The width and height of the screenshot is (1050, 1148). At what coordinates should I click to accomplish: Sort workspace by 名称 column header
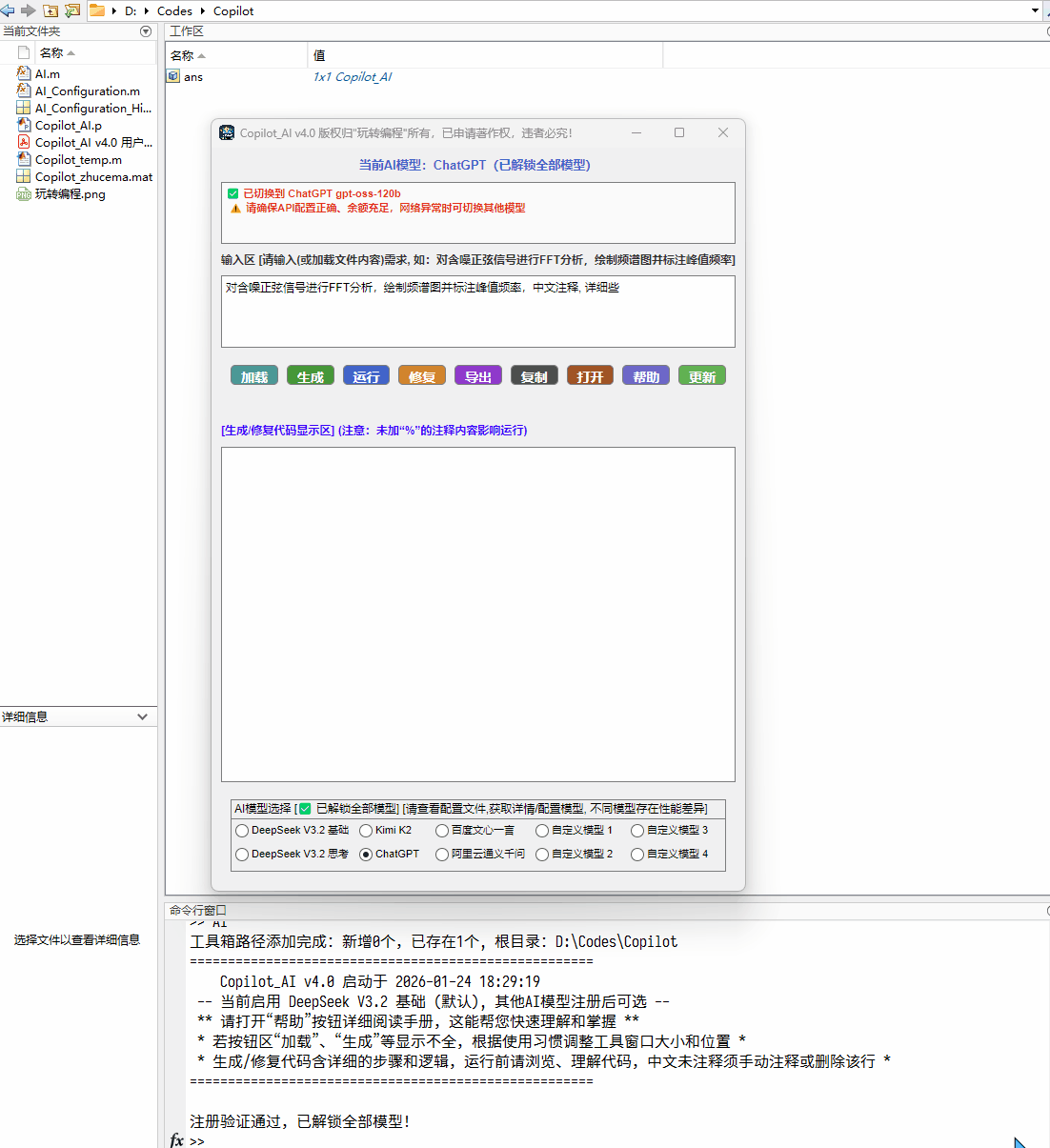(237, 55)
